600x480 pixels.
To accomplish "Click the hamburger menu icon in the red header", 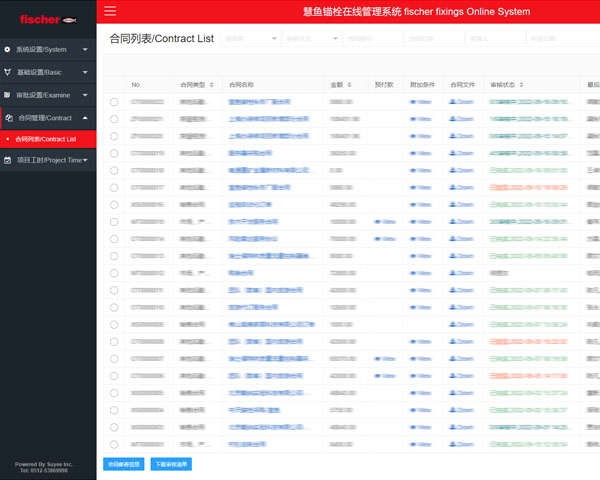I will click(110, 11).
